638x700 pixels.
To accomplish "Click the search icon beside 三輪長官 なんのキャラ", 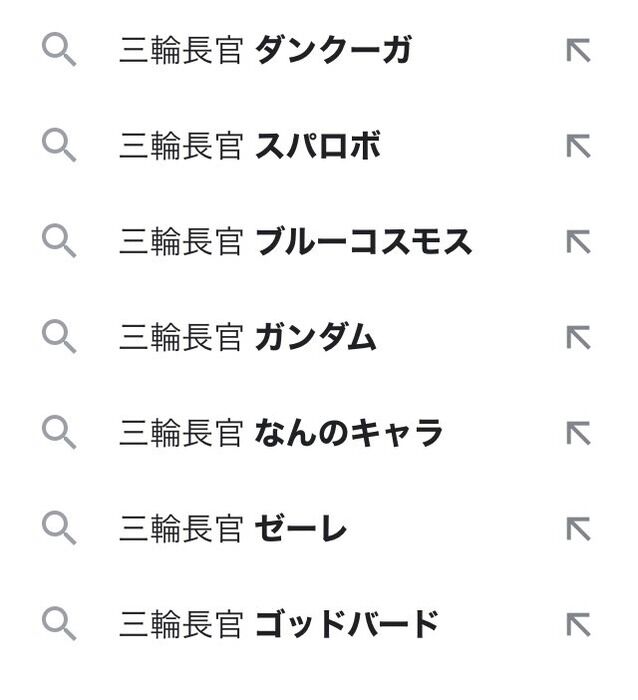I will click(59, 433).
